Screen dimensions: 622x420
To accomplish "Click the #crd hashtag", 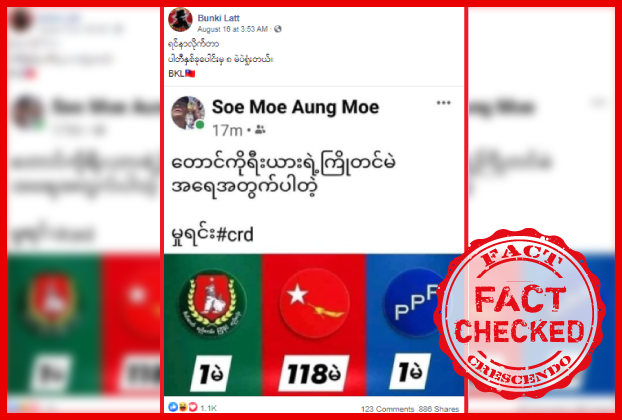I will click(235, 235).
